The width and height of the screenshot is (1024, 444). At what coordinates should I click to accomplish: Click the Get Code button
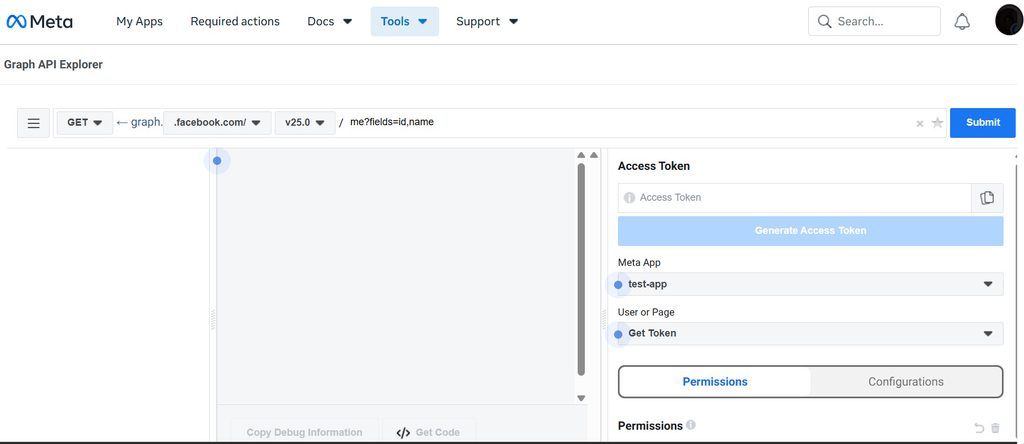pos(428,432)
